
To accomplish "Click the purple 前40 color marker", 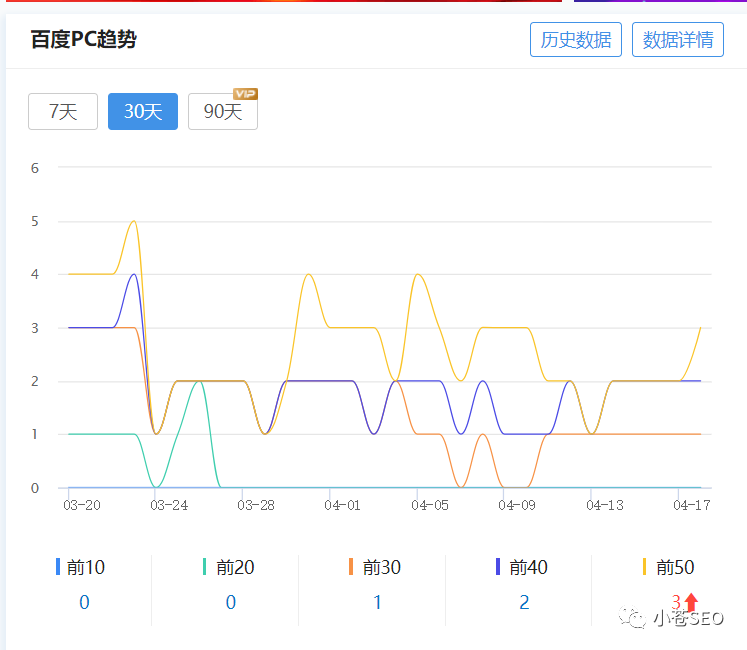I will click(498, 567).
